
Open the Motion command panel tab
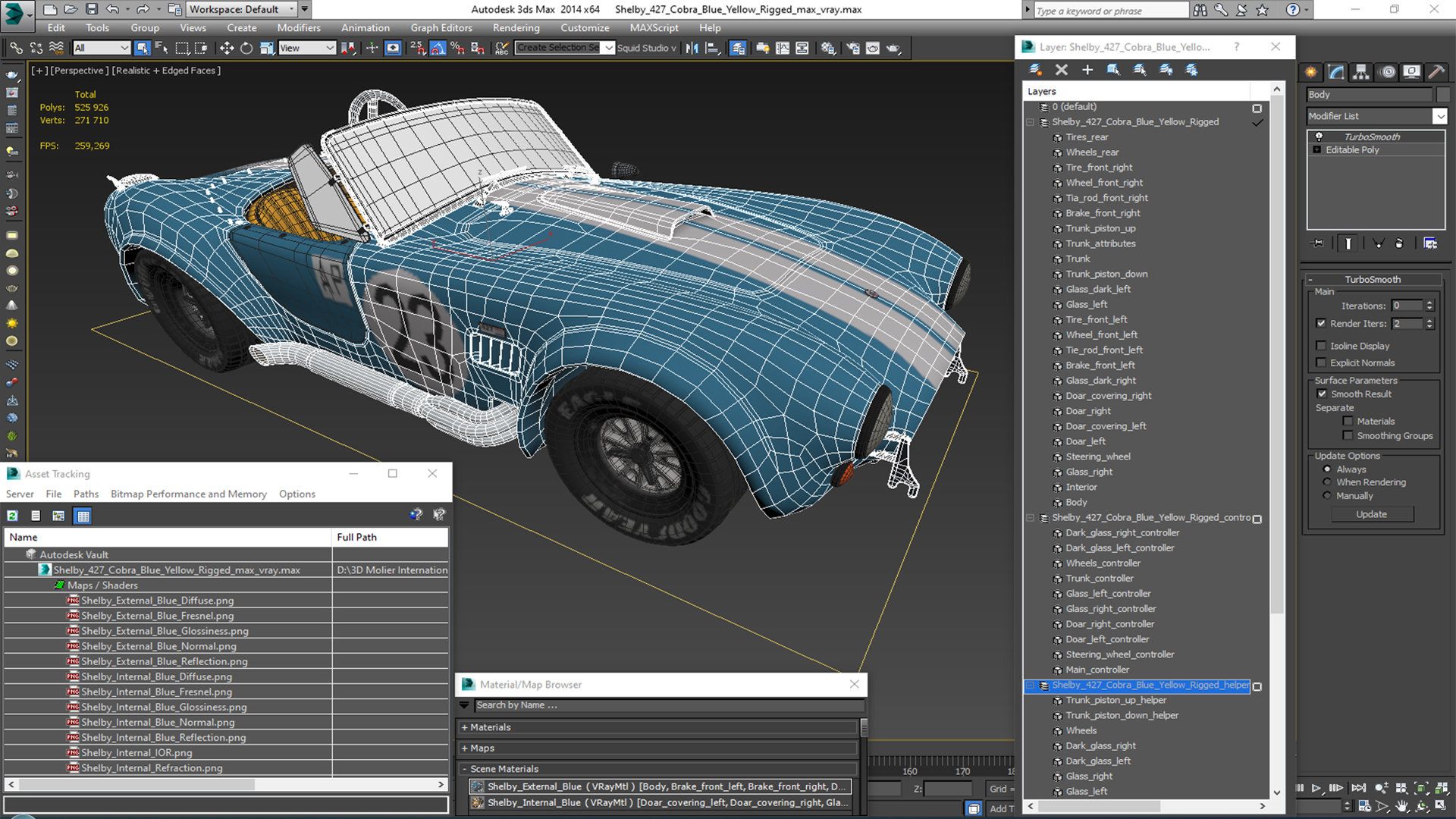[1387, 72]
